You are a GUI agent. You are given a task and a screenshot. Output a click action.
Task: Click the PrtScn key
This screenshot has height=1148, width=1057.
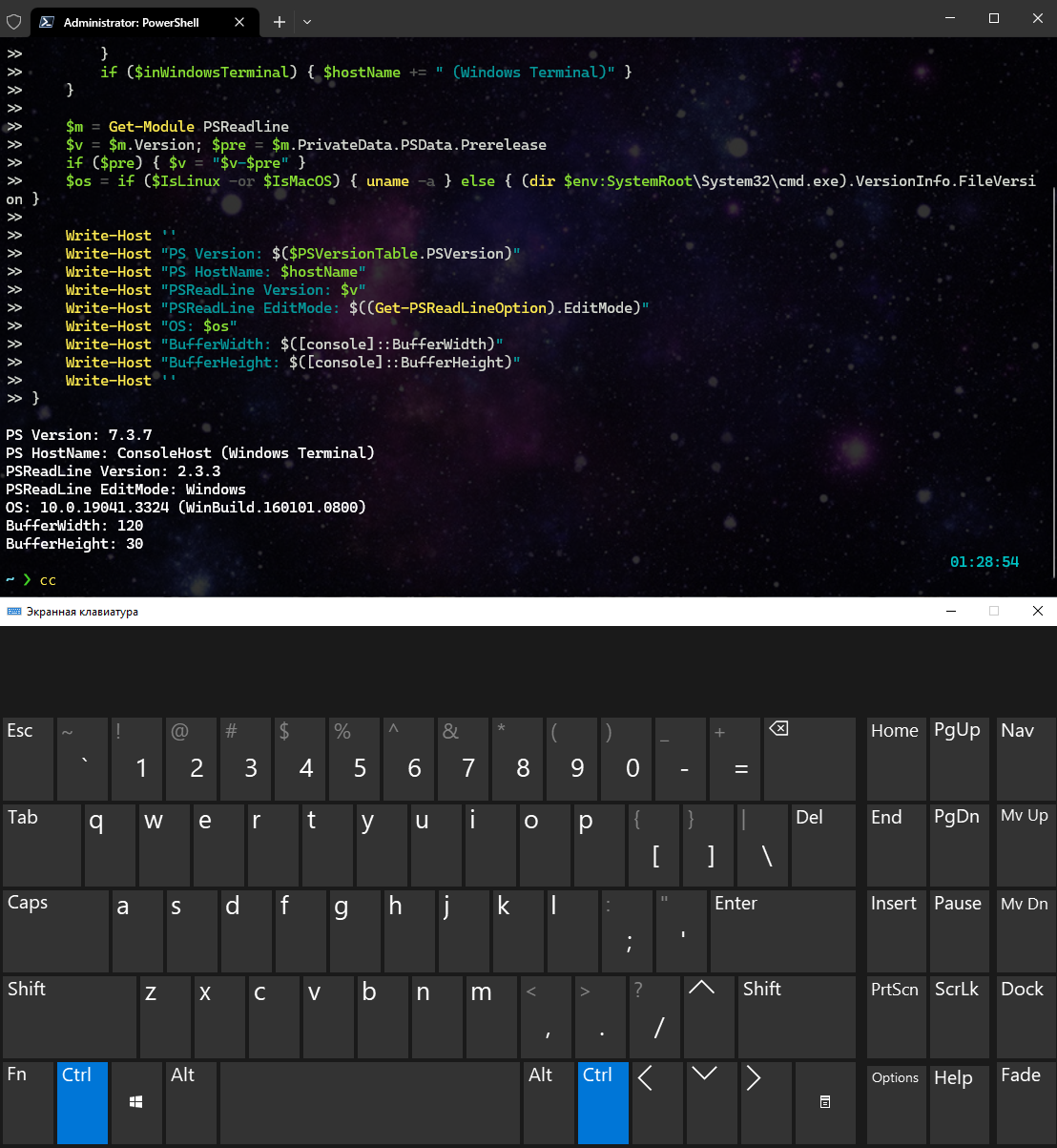(896, 1016)
